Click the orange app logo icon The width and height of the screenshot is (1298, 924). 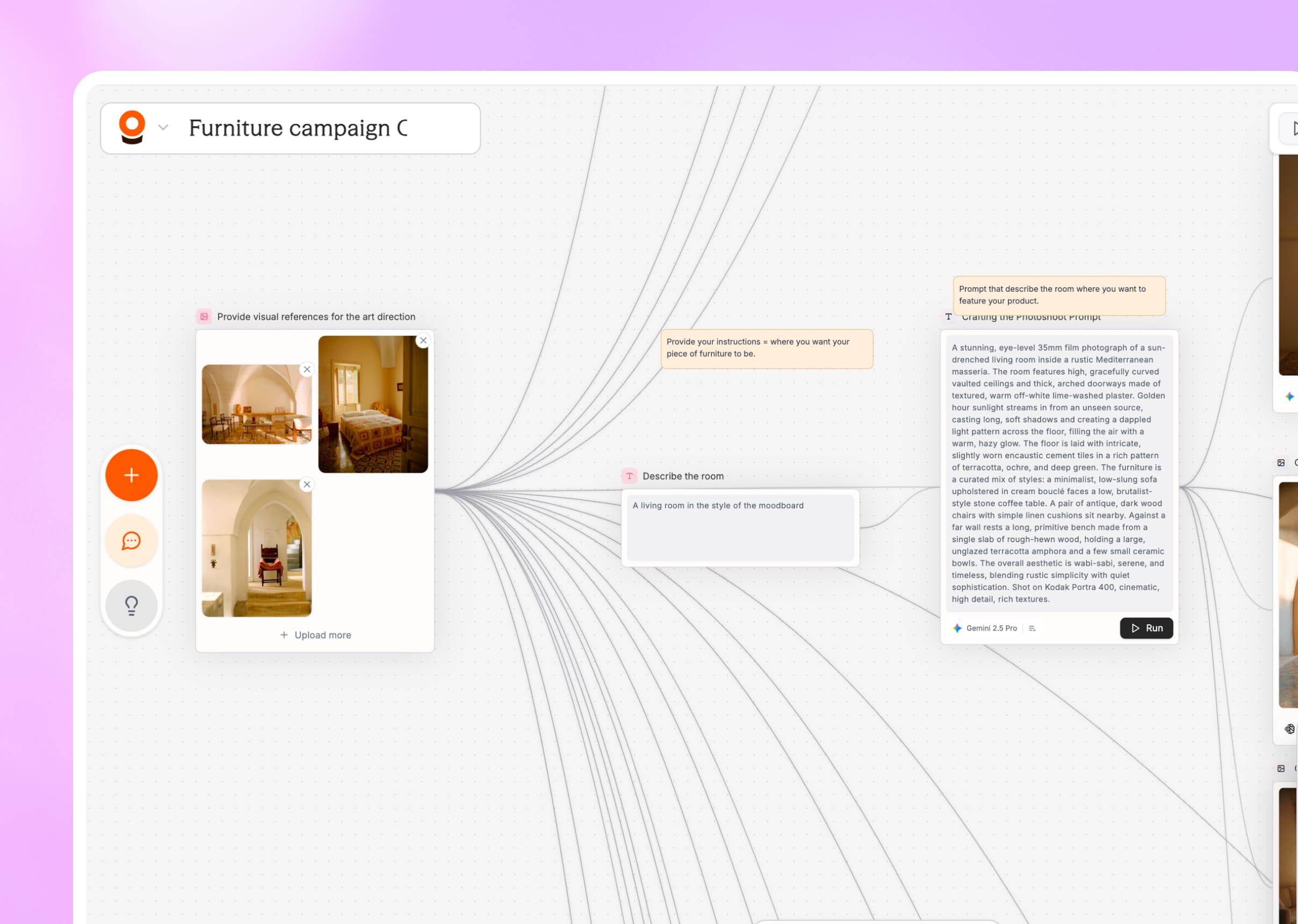coord(132,127)
